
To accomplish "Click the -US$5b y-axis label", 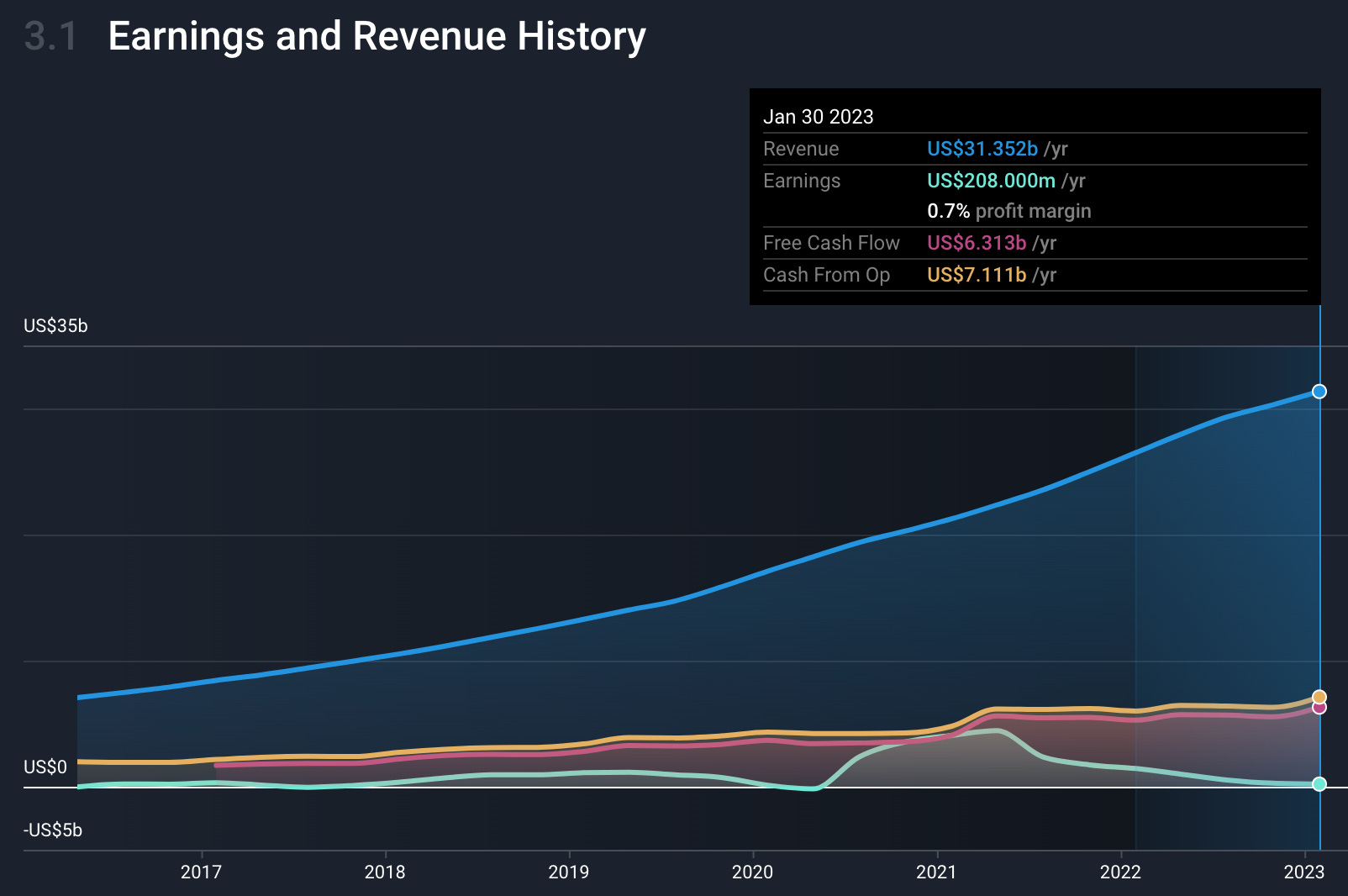I will tap(53, 830).
